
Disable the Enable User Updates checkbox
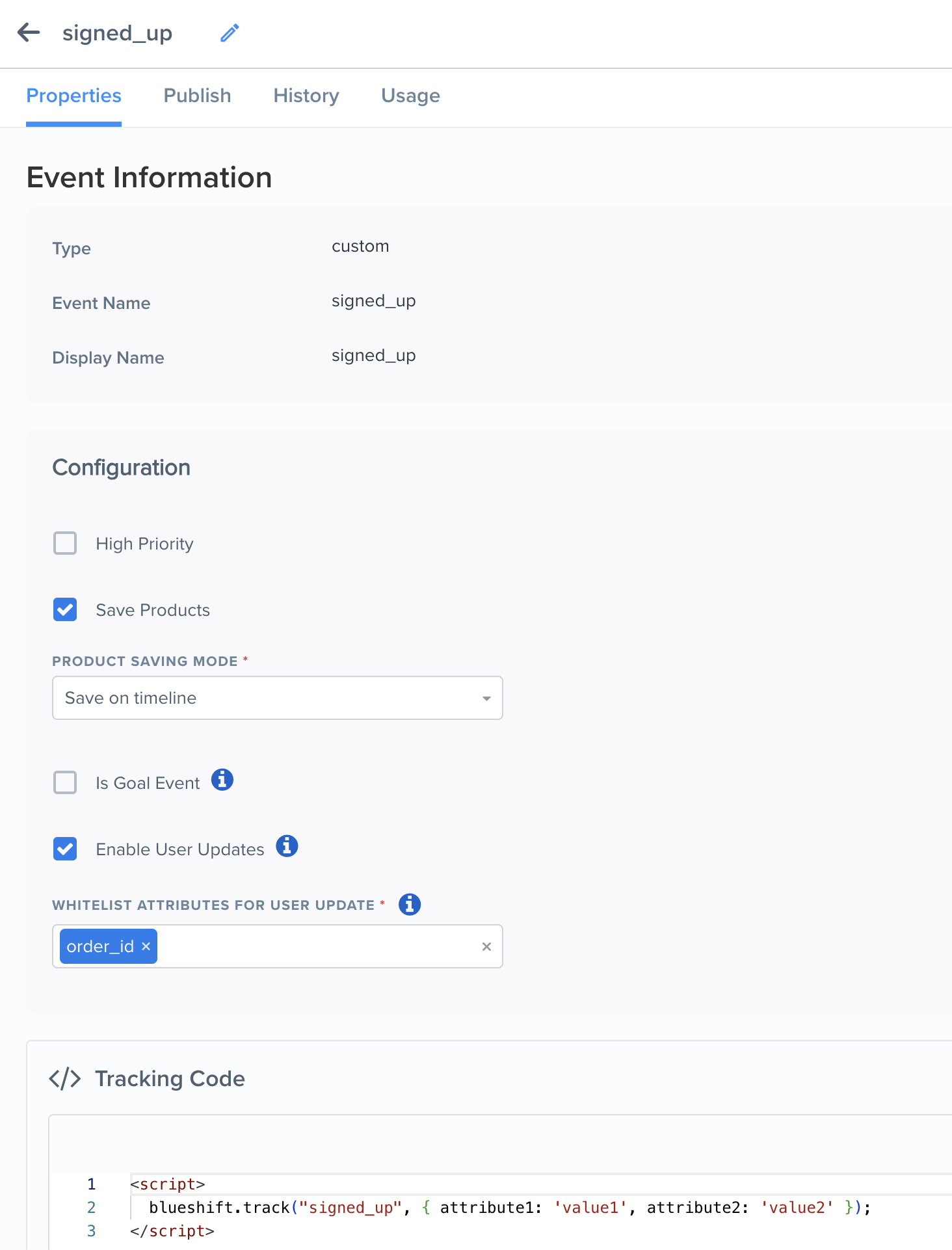coord(65,849)
